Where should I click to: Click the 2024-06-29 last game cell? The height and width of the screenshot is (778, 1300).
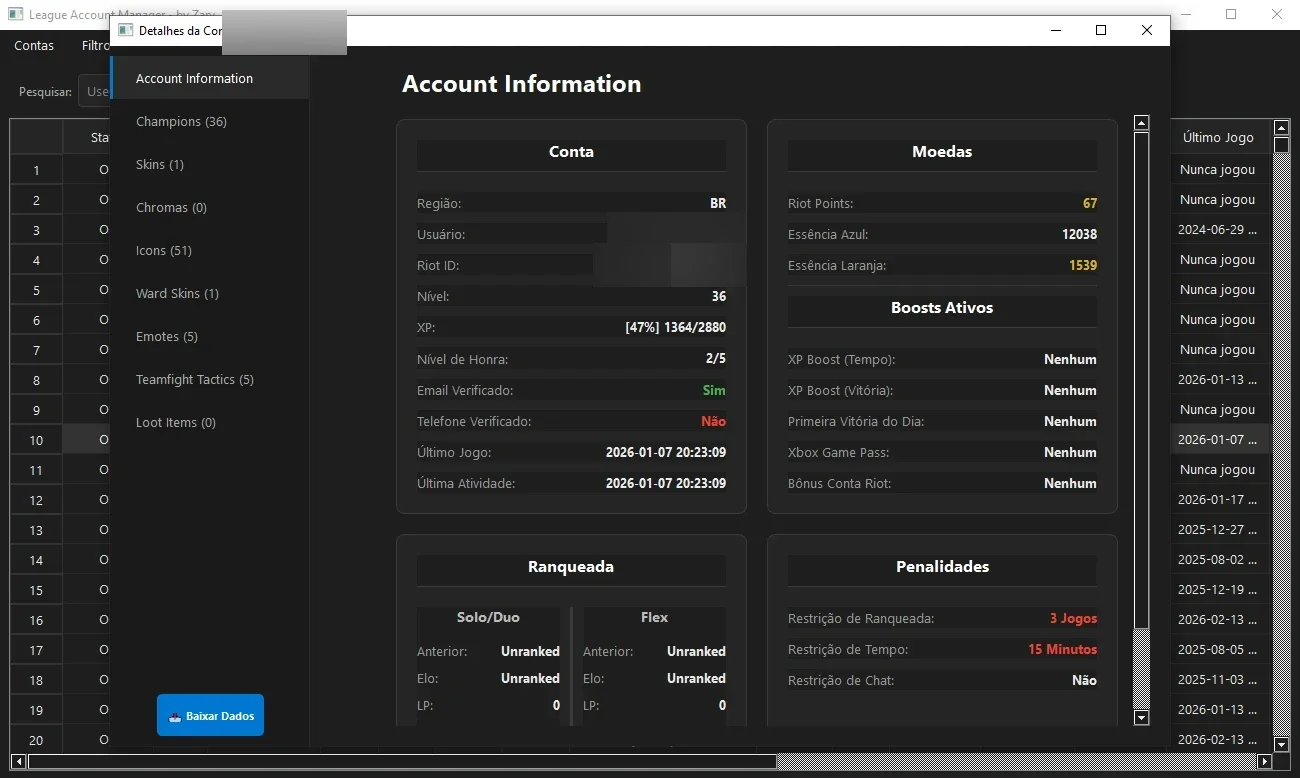tap(1218, 229)
